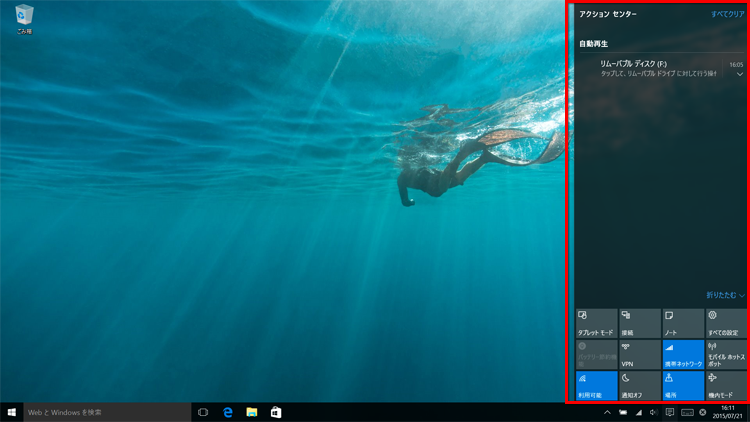This screenshot has width=750, height=422.
Task: Collapse quick actions with 折りたたむ
Action: pos(725,295)
